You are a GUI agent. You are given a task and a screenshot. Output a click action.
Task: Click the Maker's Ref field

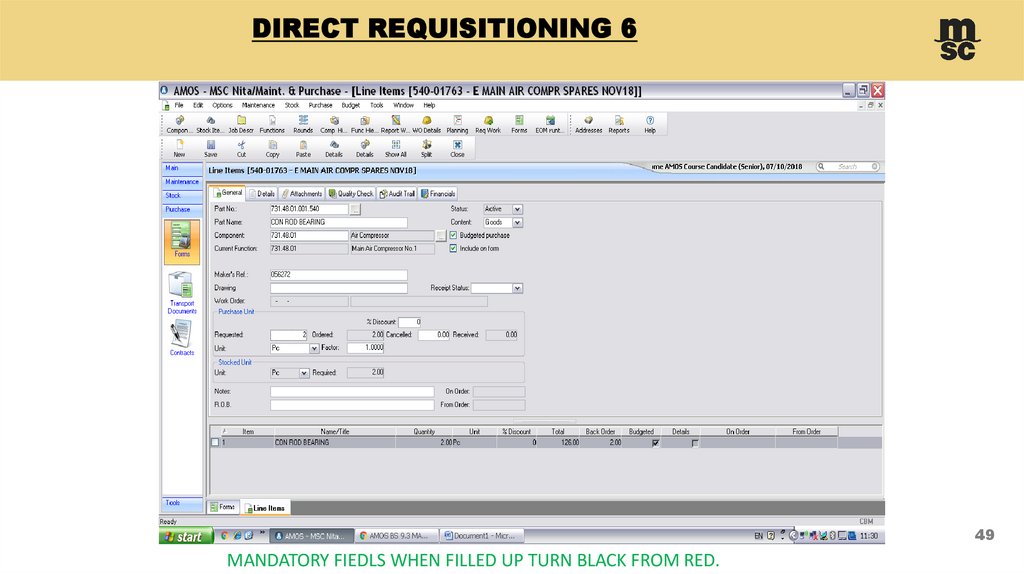(x=338, y=274)
